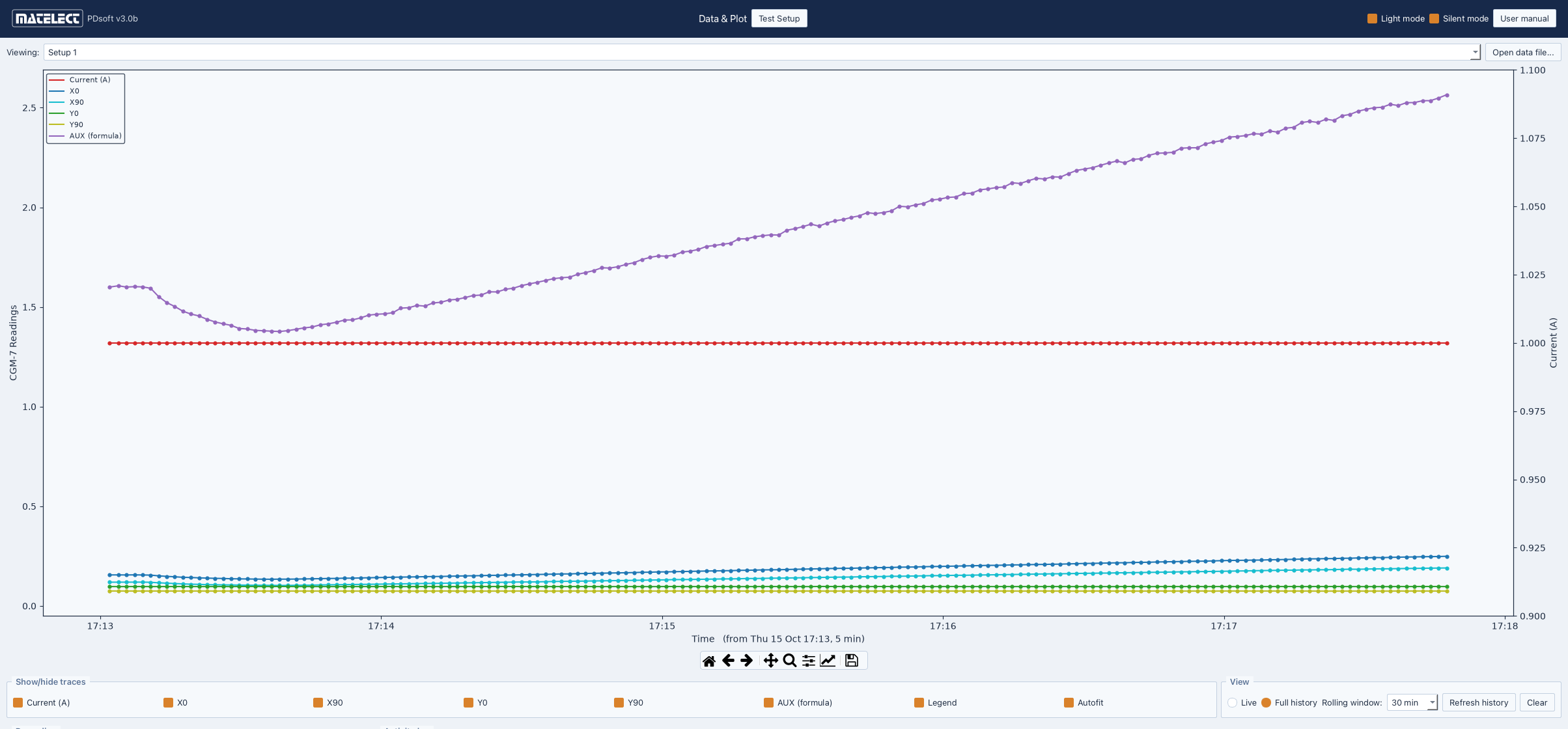Switch to the Data & Plot tab
The image size is (1568, 729).
[x=722, y=18]
